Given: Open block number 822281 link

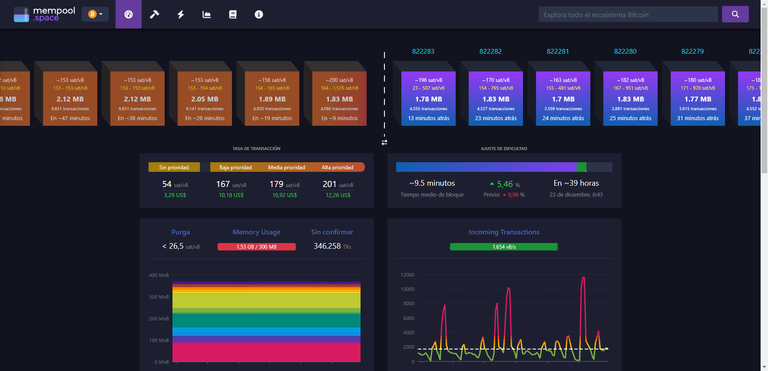Looking at the screenshot, I should [x=557, y=51].
